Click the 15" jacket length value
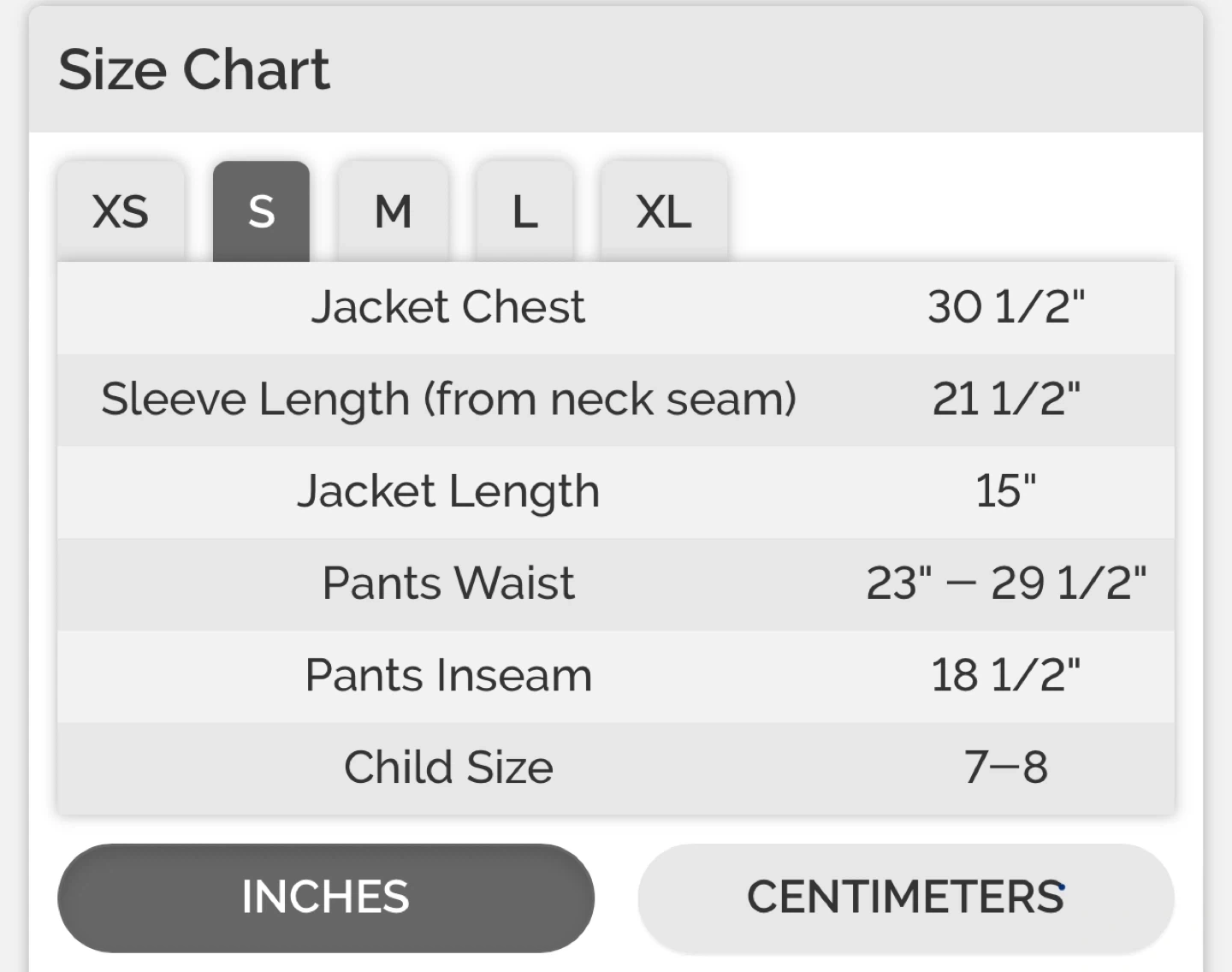1232x972 pixels. tap(1006, 491)
